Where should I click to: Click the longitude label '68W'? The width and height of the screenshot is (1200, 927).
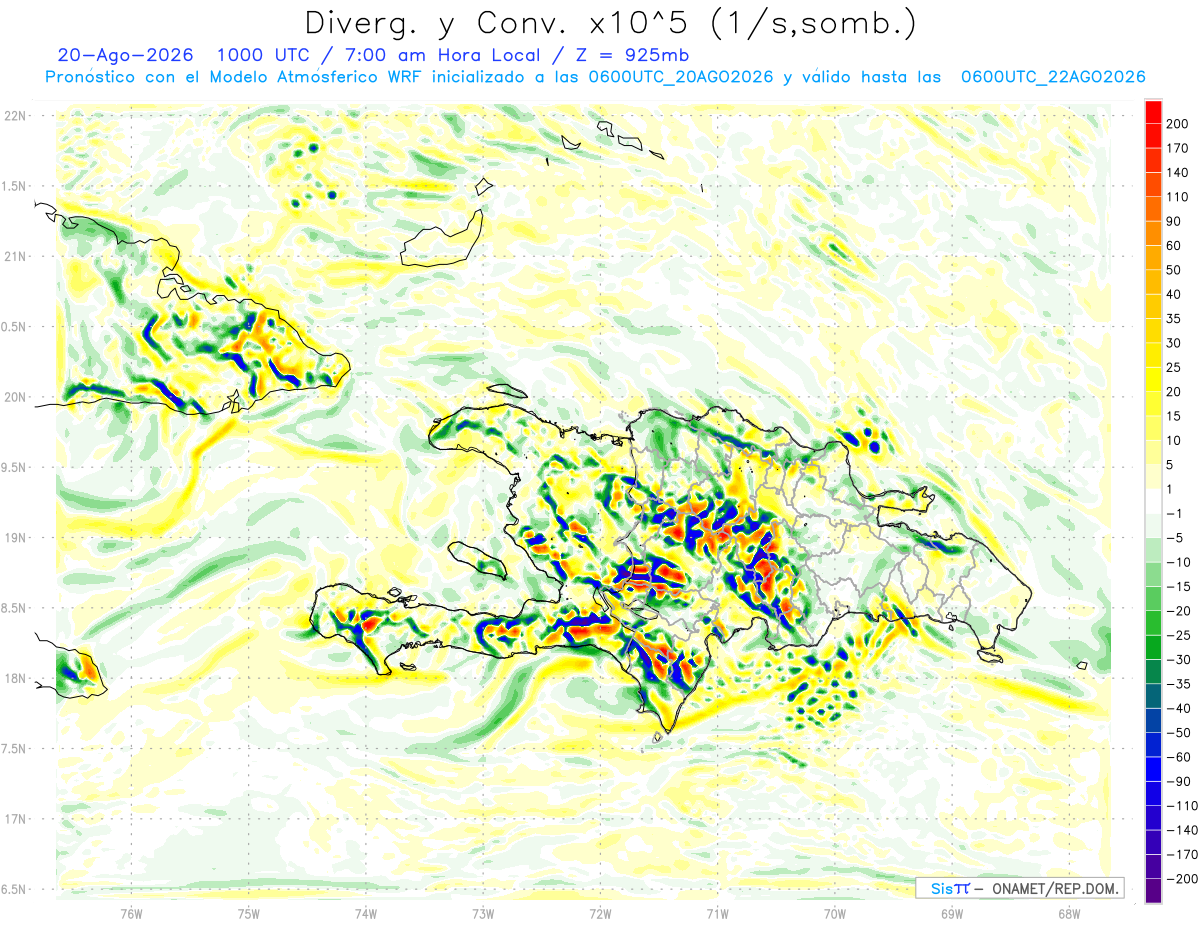(1069, 914)
